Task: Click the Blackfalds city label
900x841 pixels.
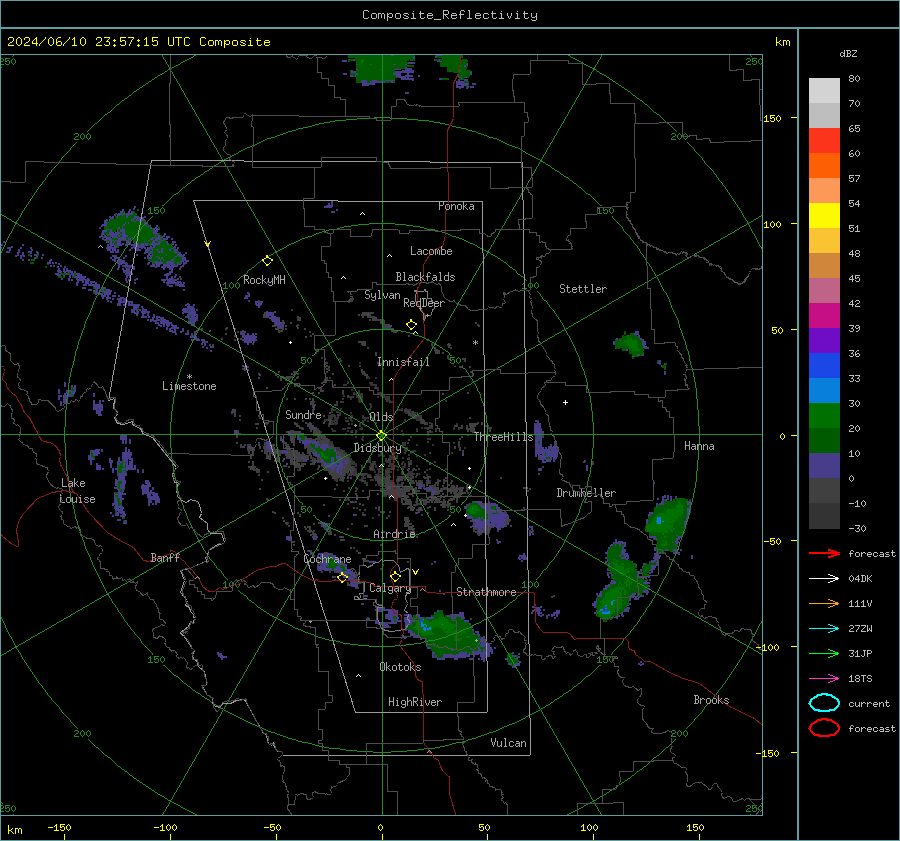Action: coord(425,277)
